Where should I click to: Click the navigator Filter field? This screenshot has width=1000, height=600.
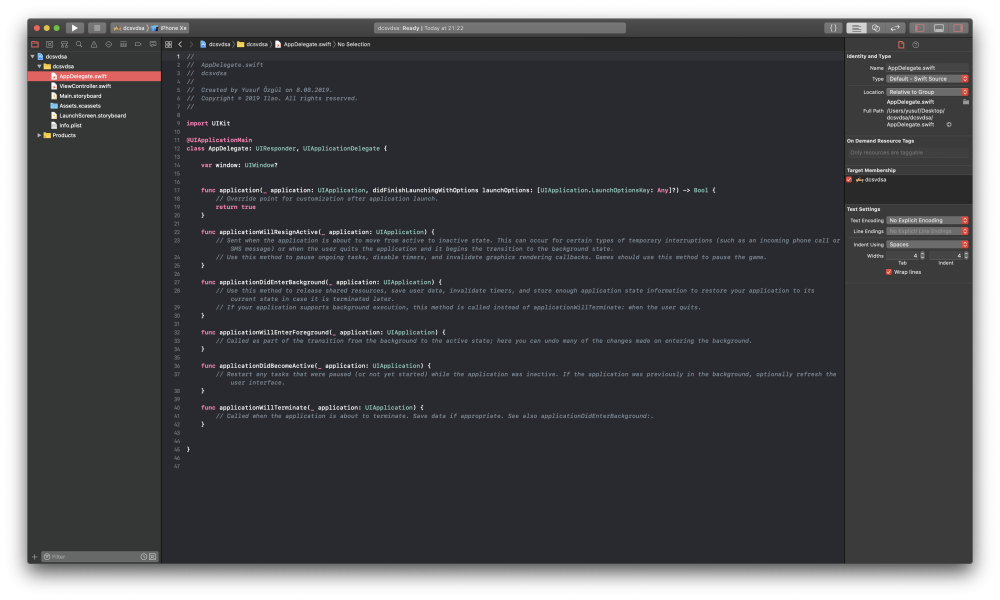[92, 556]
